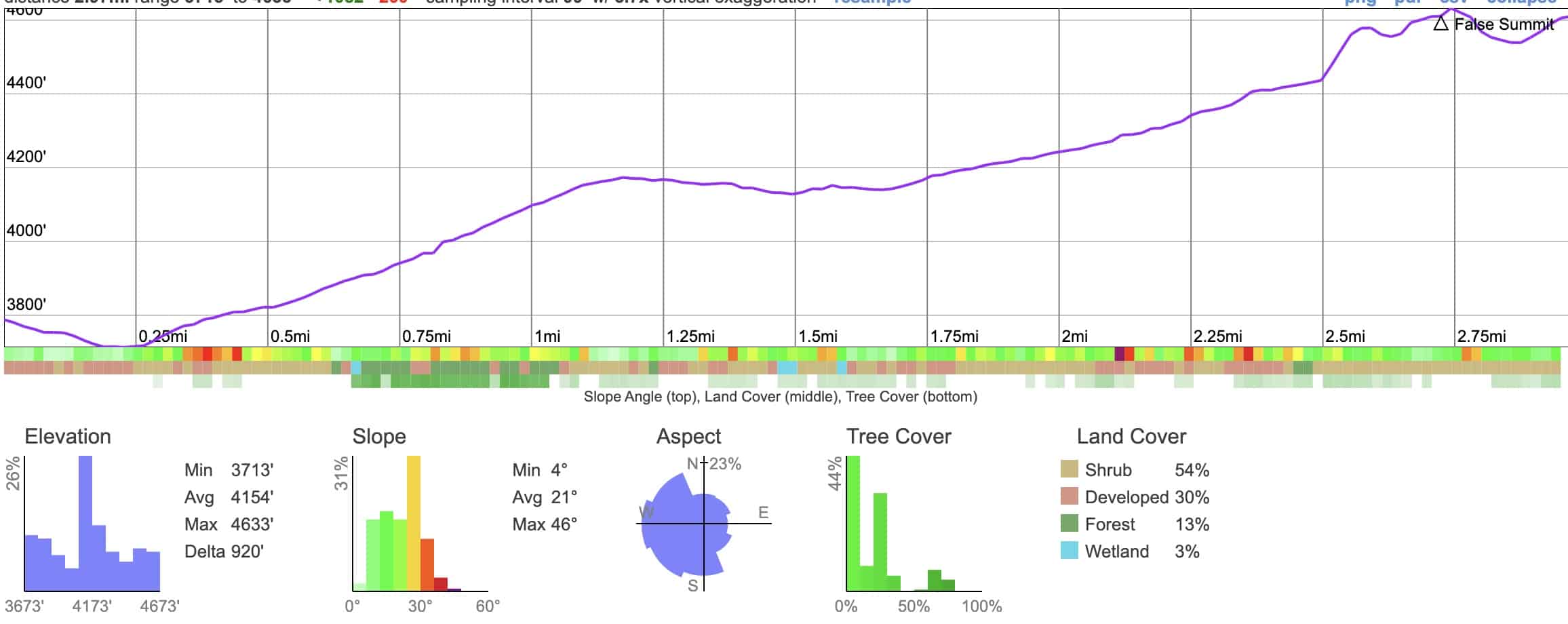This screenshot has height=624, width=1568.
Task: Click the resample link
Action: click(872, 2)
